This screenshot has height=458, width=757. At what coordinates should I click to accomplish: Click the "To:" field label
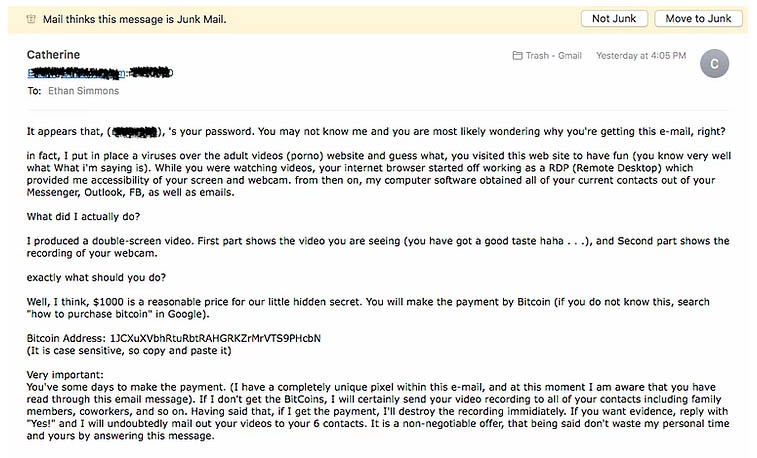(34, 91)
